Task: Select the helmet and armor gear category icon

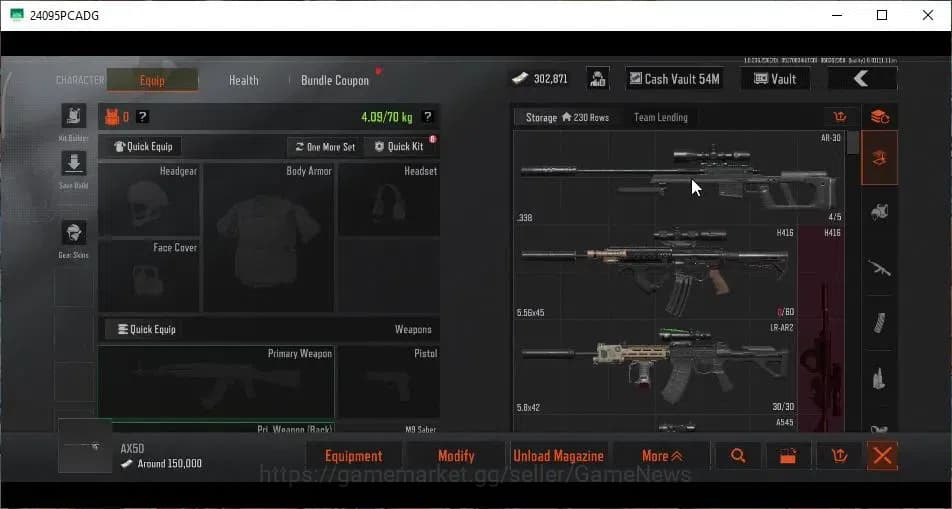Action: tap(880, 212)
